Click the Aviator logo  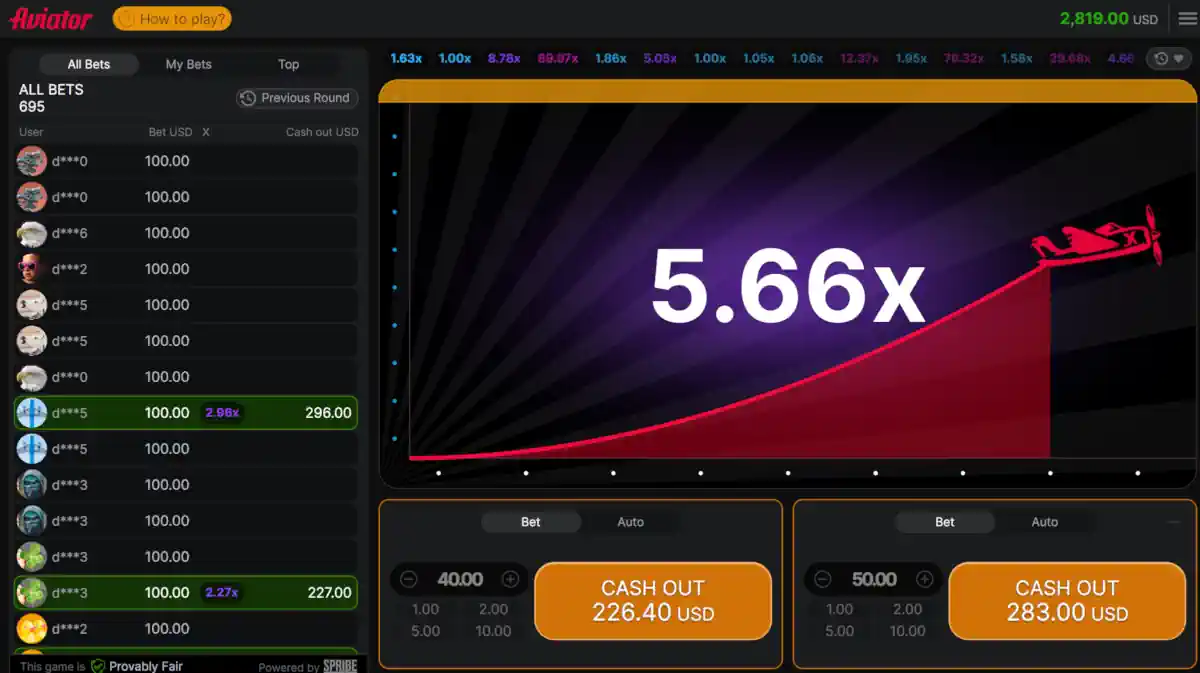click(51, 19)
